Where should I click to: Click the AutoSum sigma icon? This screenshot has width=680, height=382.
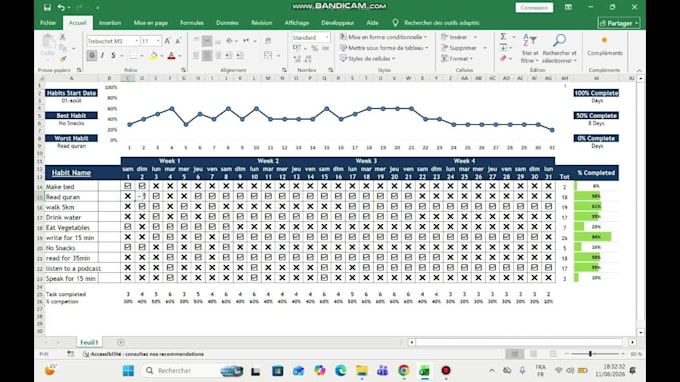(503, 36)
